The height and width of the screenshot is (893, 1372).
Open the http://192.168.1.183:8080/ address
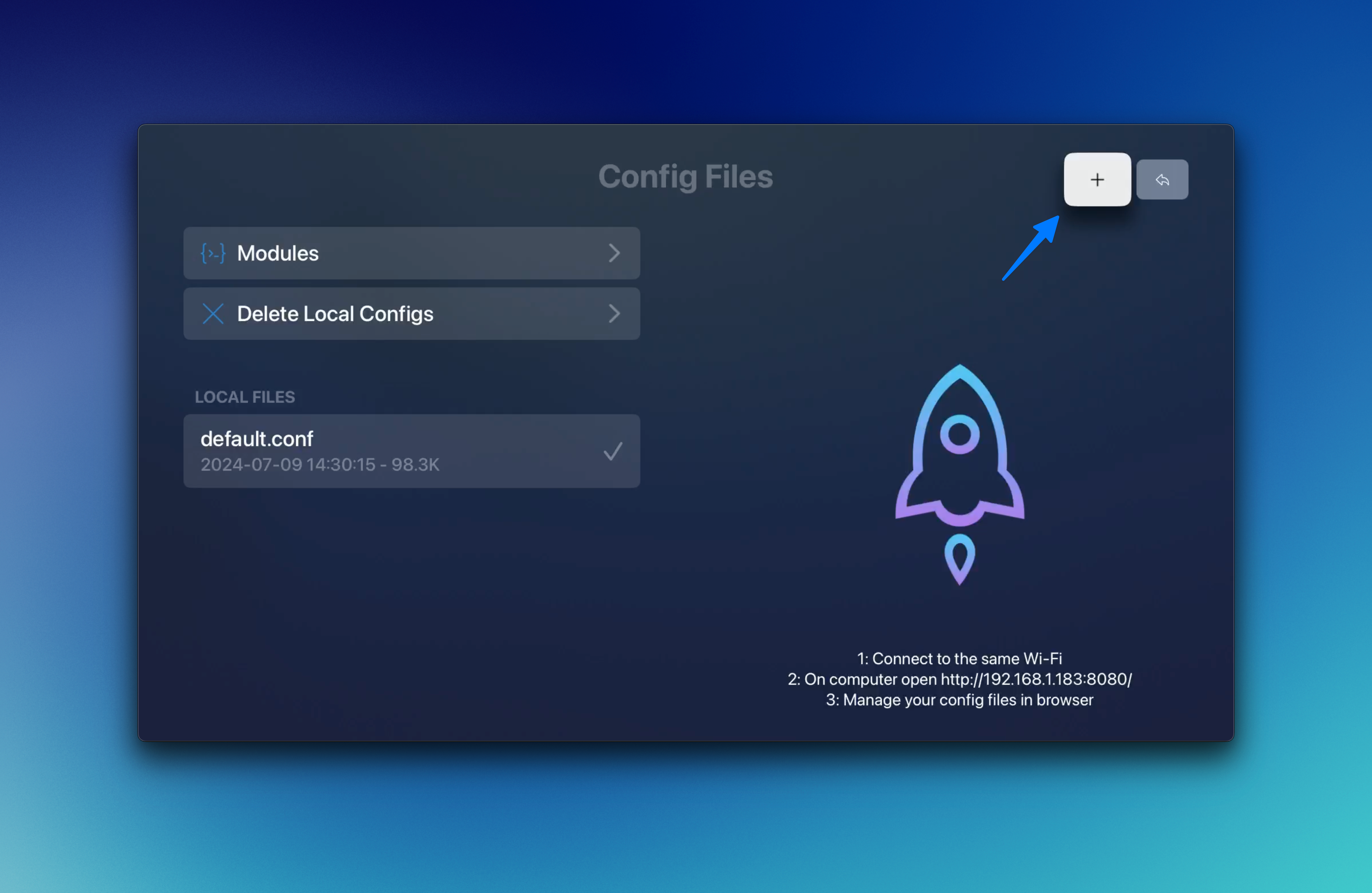[1036, 679]
